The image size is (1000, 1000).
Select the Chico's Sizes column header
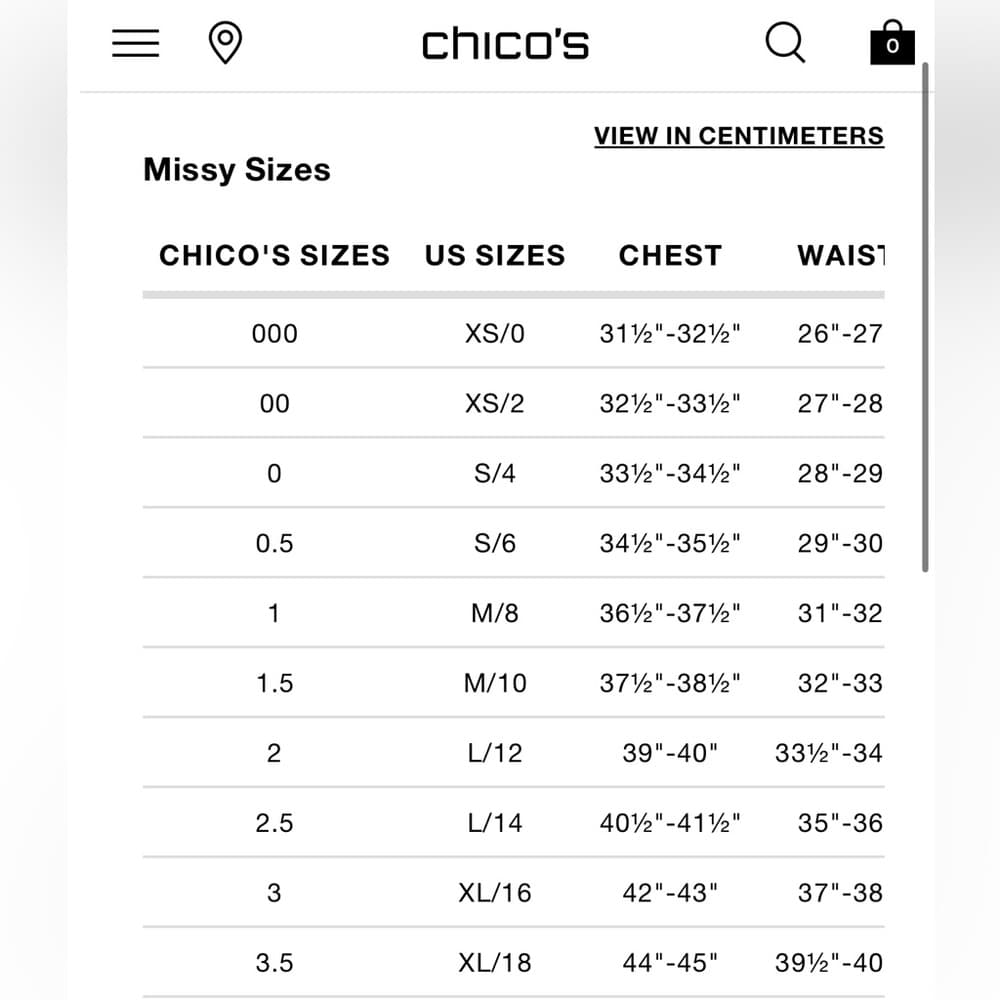274,255
